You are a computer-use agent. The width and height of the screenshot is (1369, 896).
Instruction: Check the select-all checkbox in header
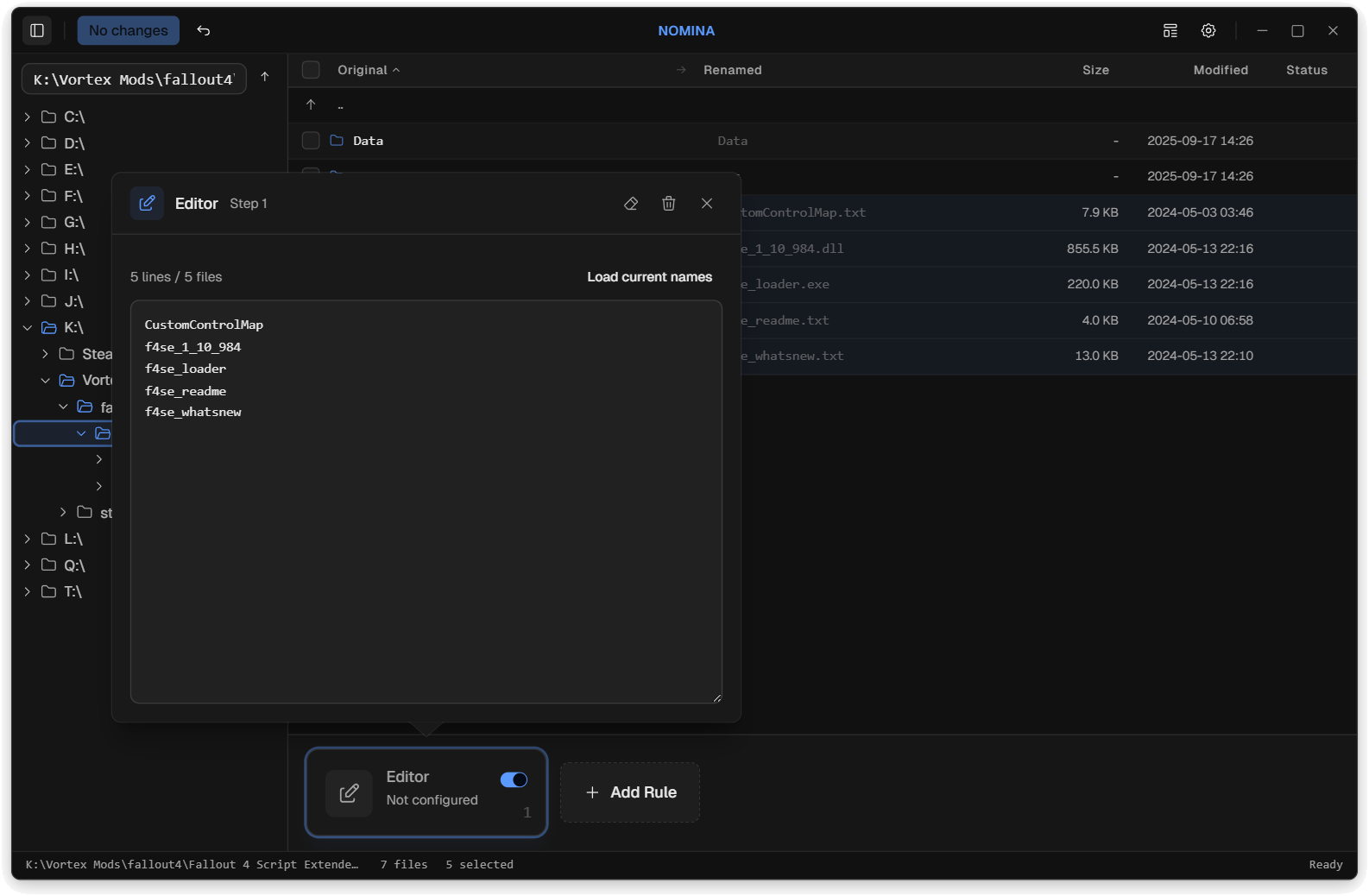[311, 70]
